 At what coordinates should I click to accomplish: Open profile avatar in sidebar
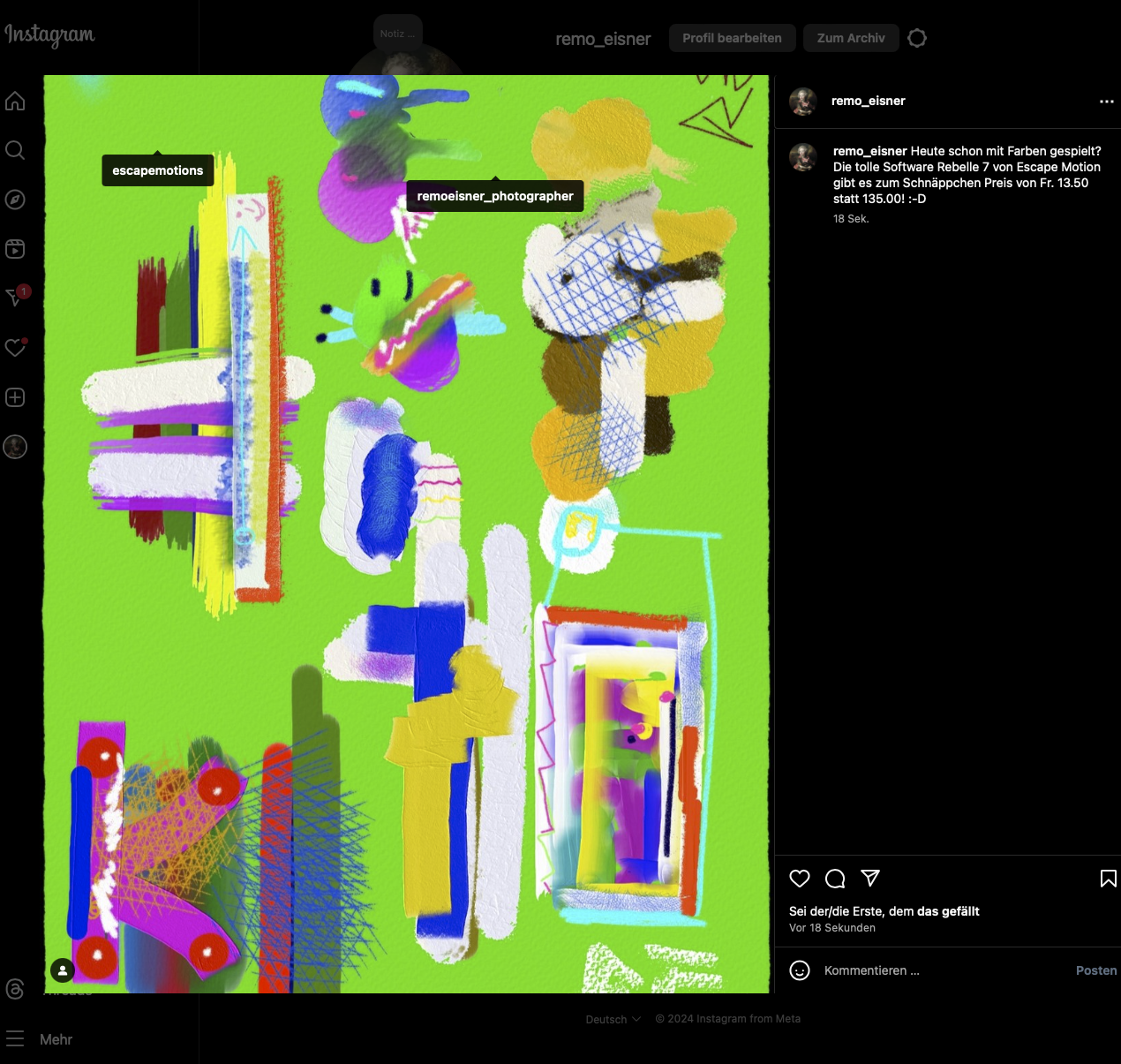click(15, 447)
